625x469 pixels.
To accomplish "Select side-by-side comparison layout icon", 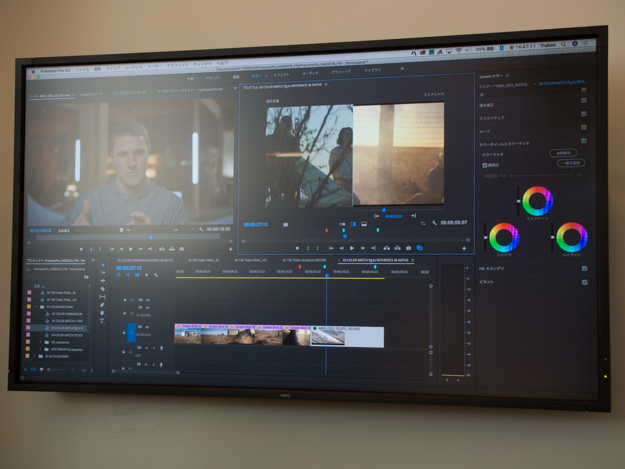I will point(342,224).
